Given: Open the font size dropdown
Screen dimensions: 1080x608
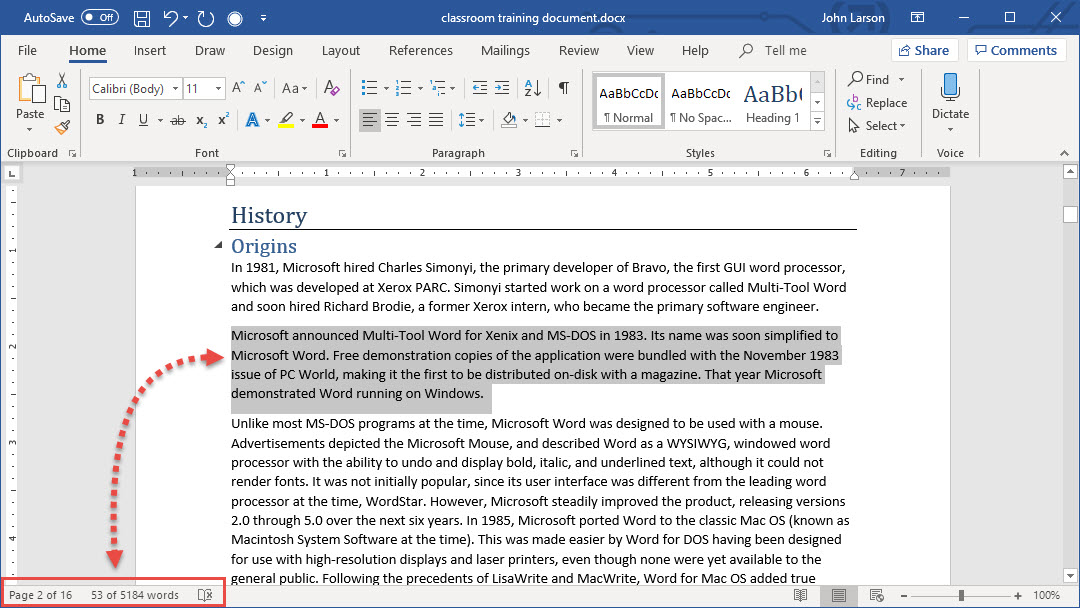Looking at the screenshot, I should (x=219, y=89).
